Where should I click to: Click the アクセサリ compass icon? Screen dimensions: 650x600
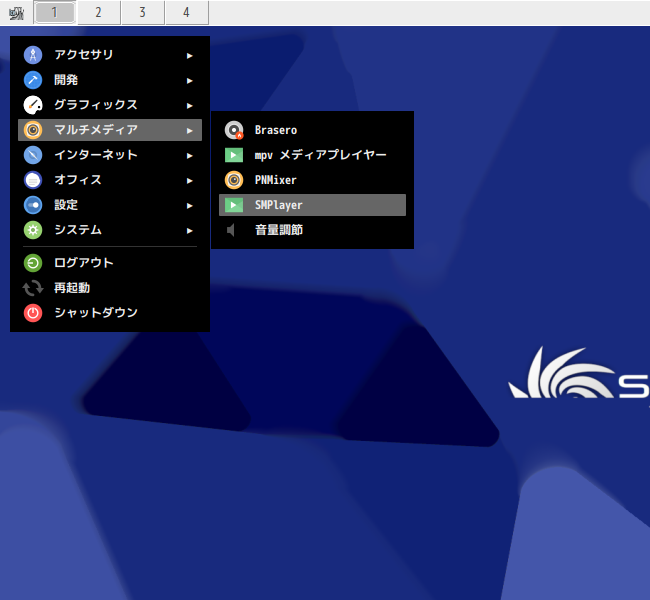click(33, 55)
